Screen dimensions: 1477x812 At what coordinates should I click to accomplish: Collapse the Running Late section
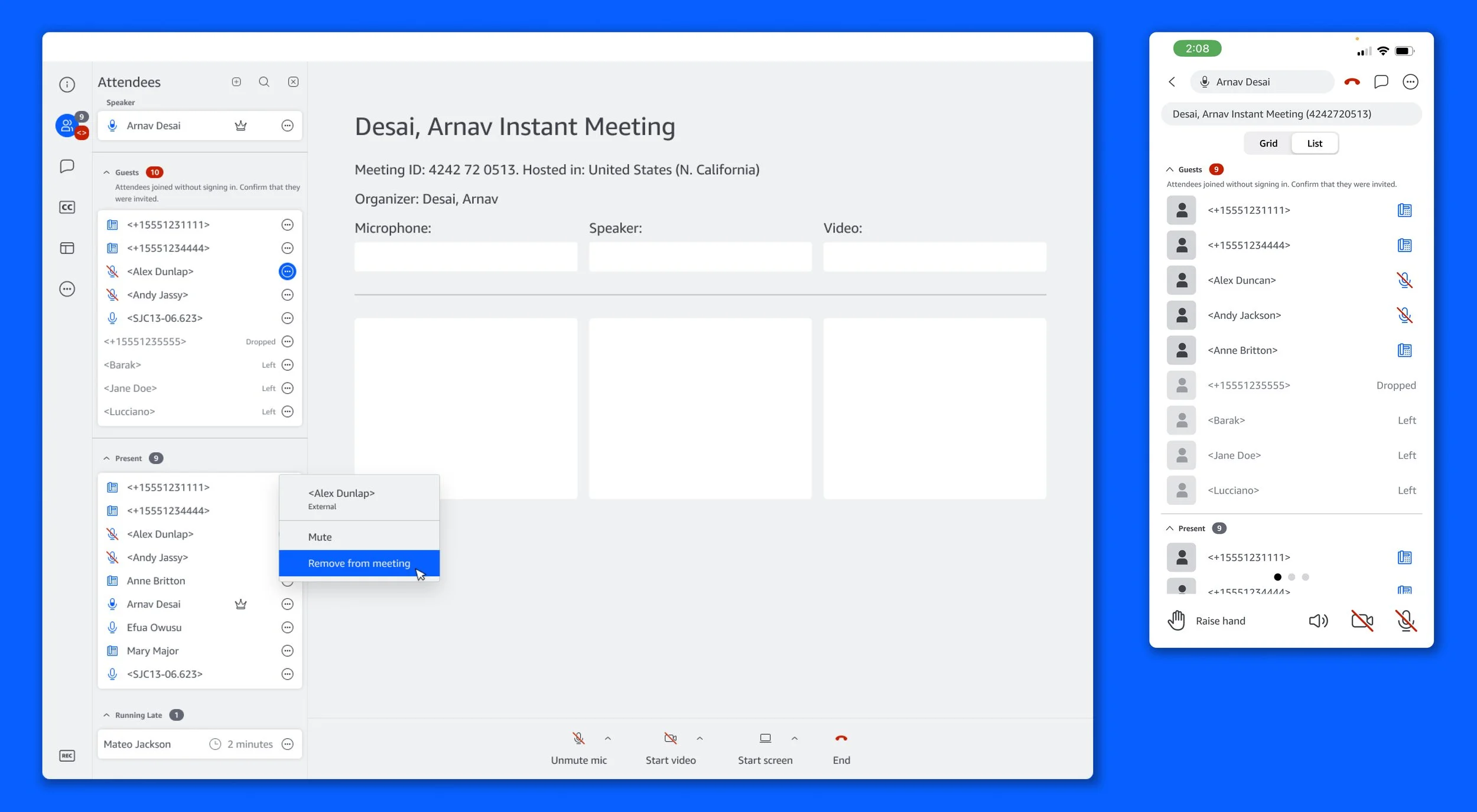point(106,715)
